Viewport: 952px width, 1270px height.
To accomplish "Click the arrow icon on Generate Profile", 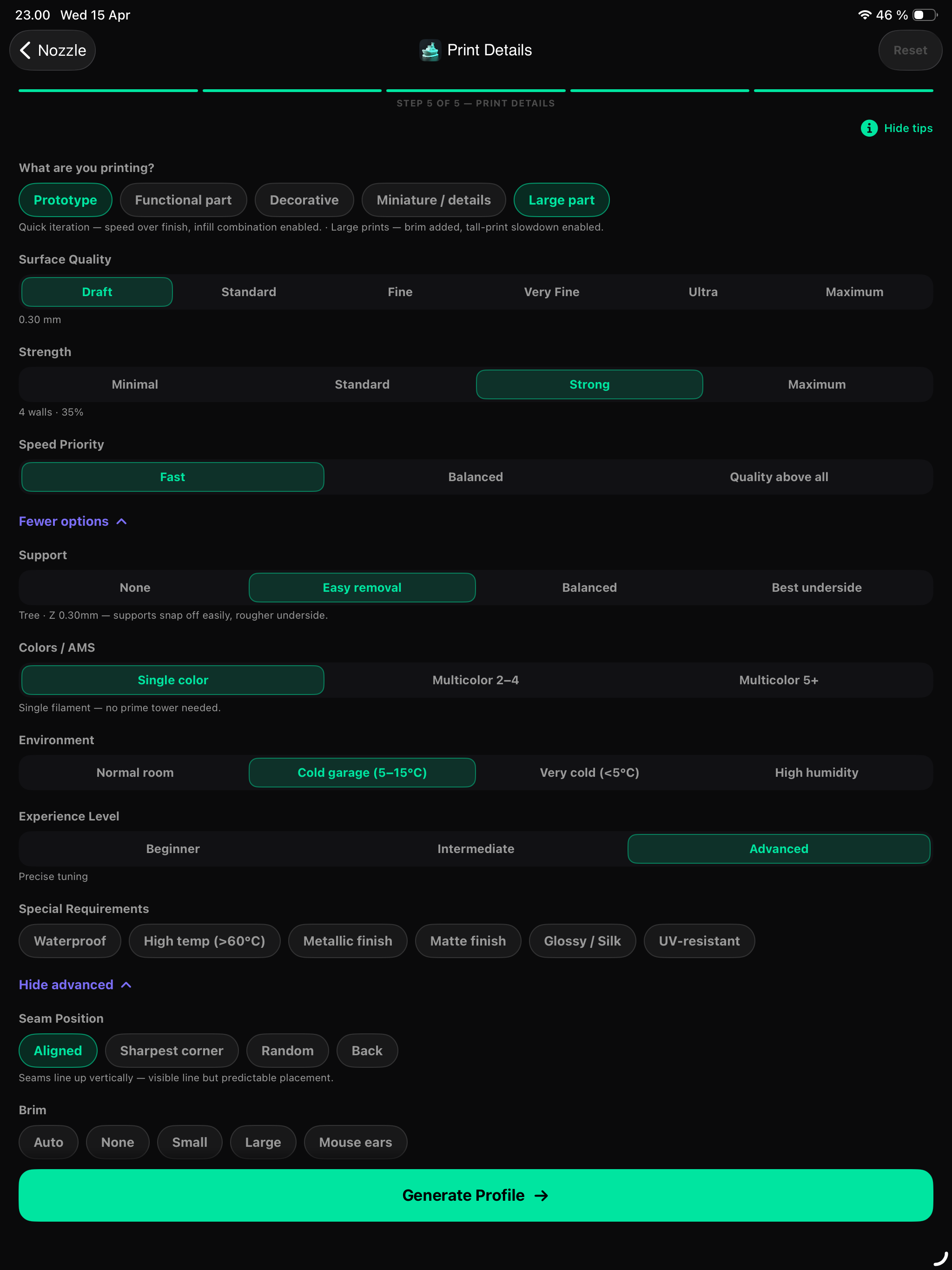I will (x=541, y=1195).
